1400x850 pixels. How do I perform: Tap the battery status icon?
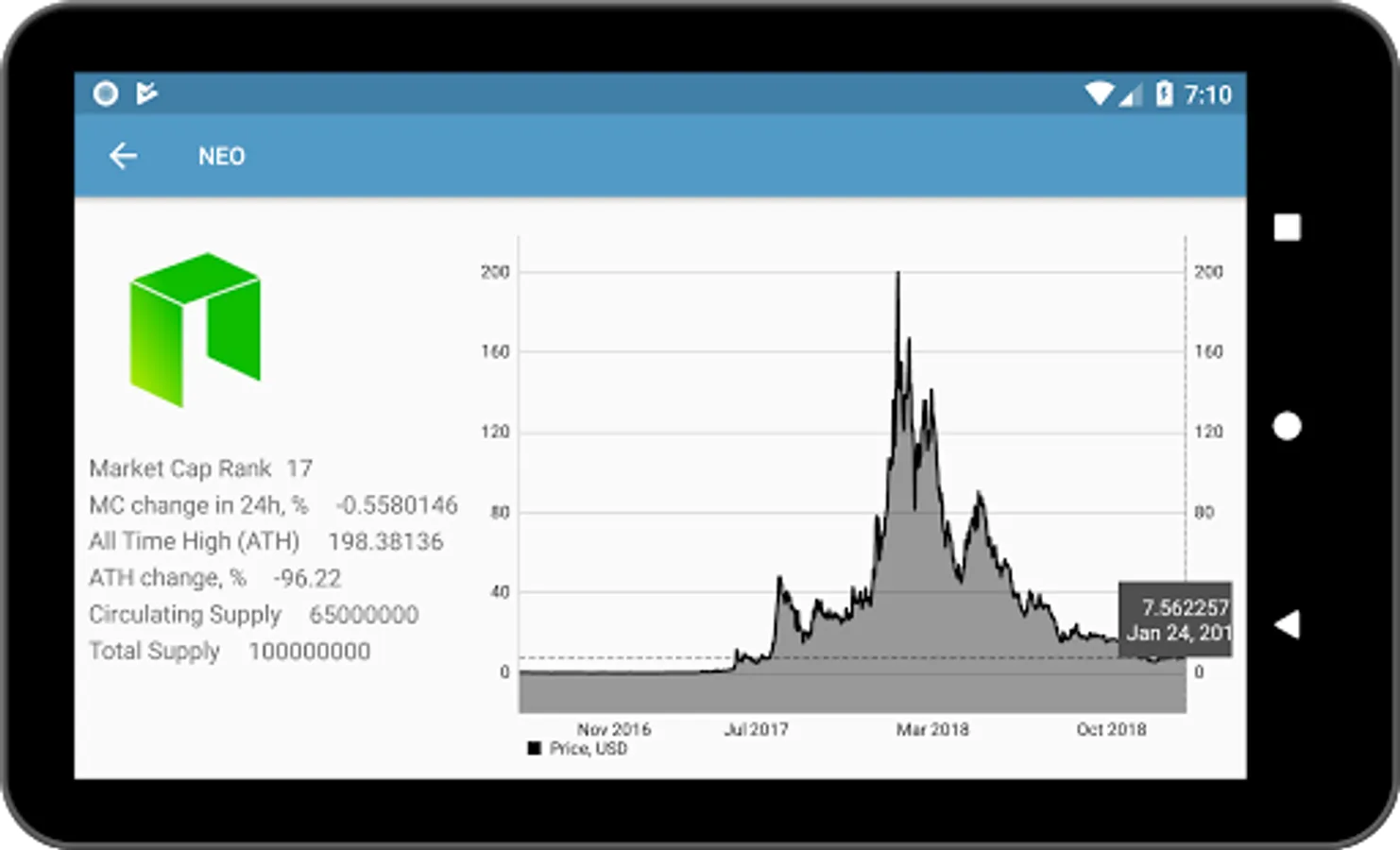coord(1164,93)
